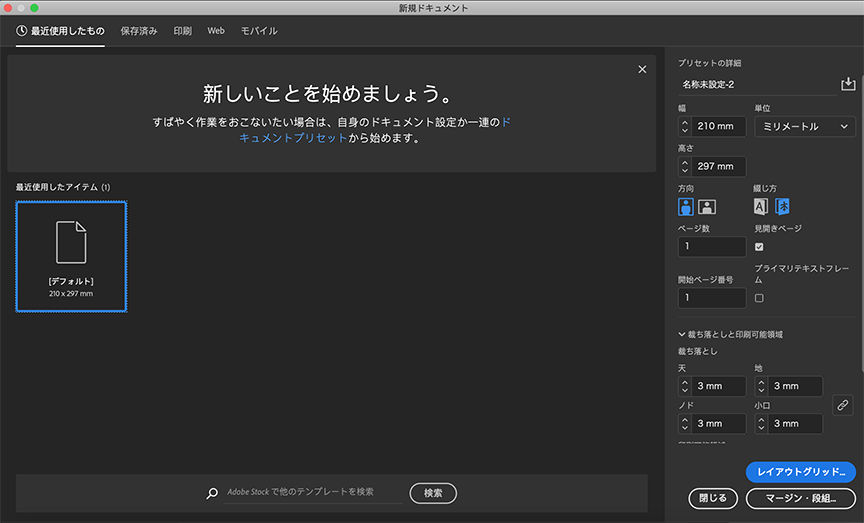The width and height of the screenshot is (864, 523).
Task: Click the 地 bleed stepper arrows
Action: (x=762, y=386)
